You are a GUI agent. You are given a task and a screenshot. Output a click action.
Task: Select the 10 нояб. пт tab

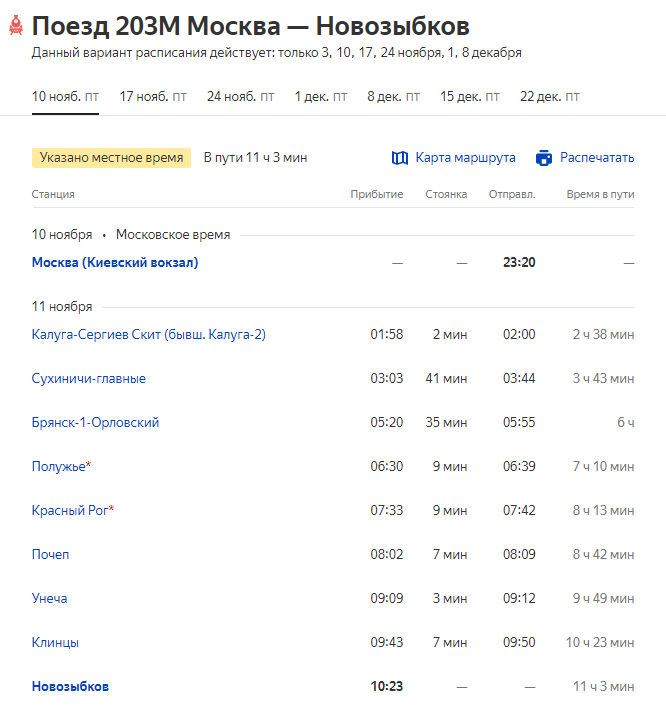coord(65,96)
